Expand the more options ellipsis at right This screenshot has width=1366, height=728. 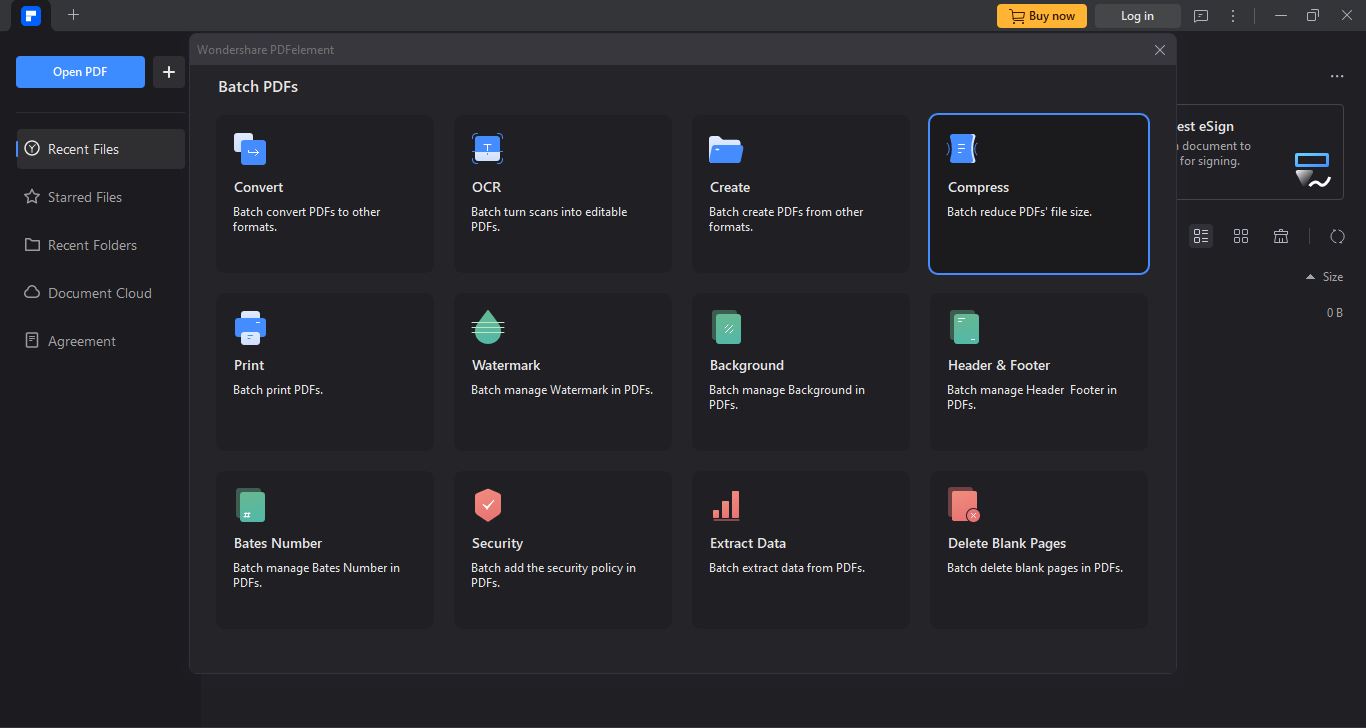pyautogui.click(x=1337, y=77)
